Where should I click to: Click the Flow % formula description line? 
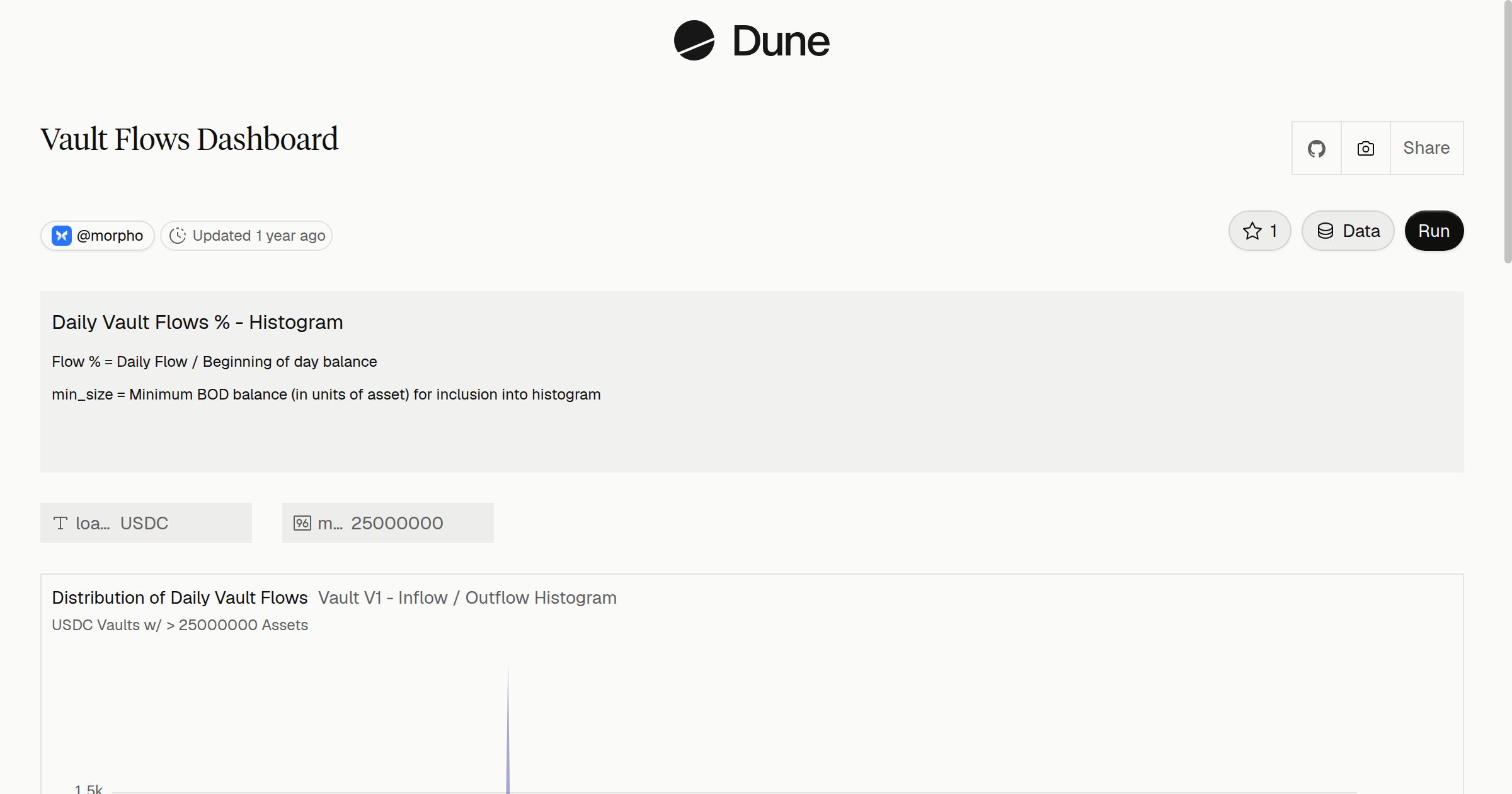pyautogui.click(x=214, y=362)
